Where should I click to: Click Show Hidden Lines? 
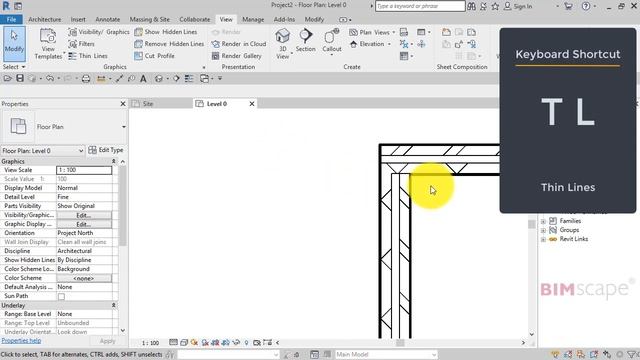pyautogui.click(x=166, y=32)
